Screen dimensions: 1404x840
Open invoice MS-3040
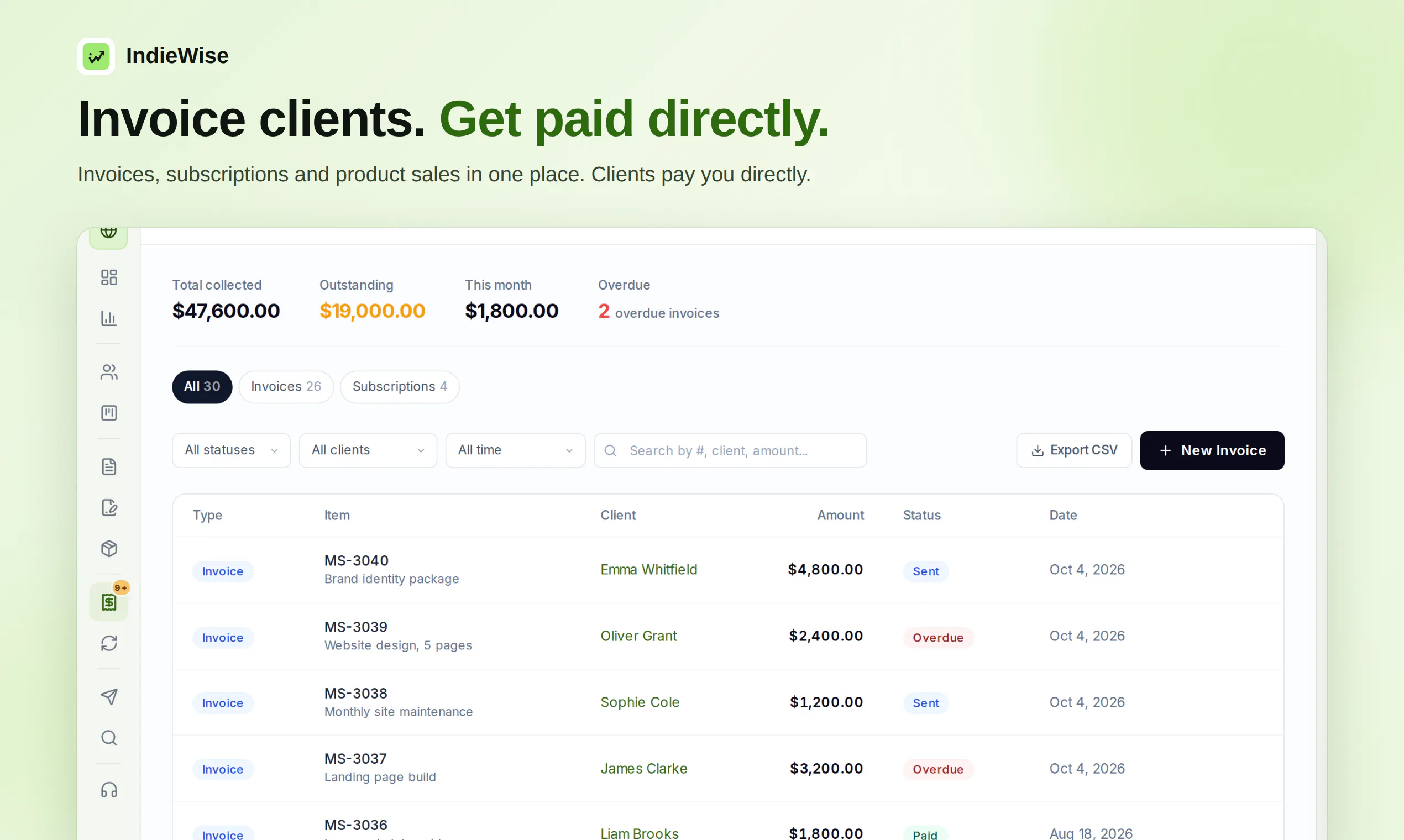tap(356, 560)
